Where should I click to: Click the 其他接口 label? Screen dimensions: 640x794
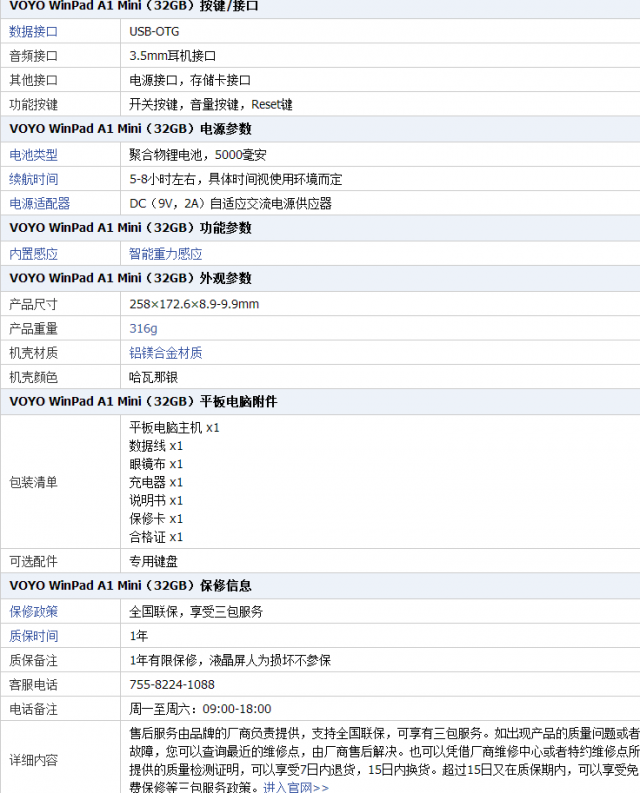coord(33,80)
